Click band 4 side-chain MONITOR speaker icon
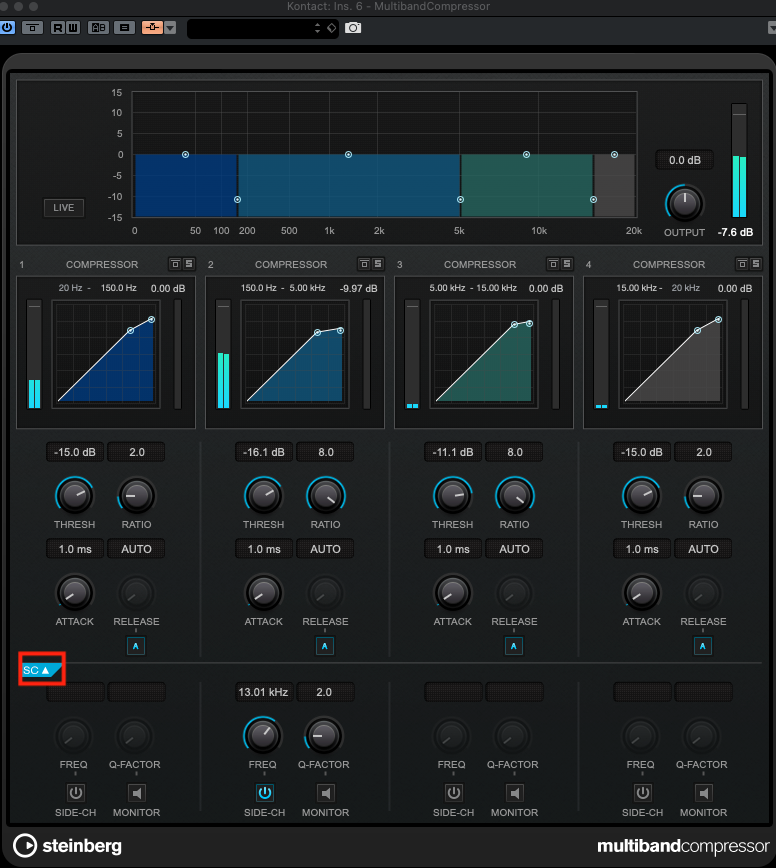Image resolution: width=776 pixels, height=868 pixels. pyautogui.click(x=703, y=793)
